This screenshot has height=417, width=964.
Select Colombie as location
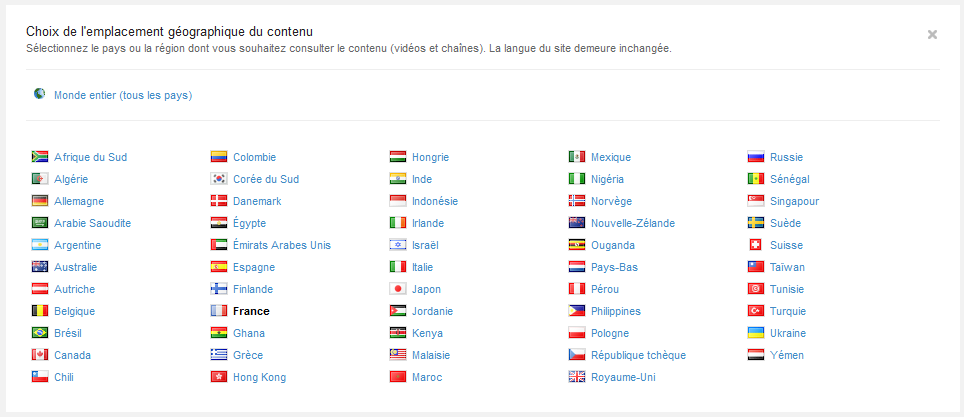(255, 157)
